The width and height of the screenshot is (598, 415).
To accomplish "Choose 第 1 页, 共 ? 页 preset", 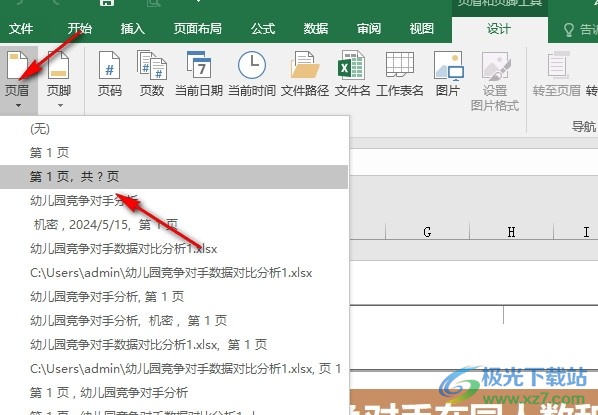I will 174,177.
